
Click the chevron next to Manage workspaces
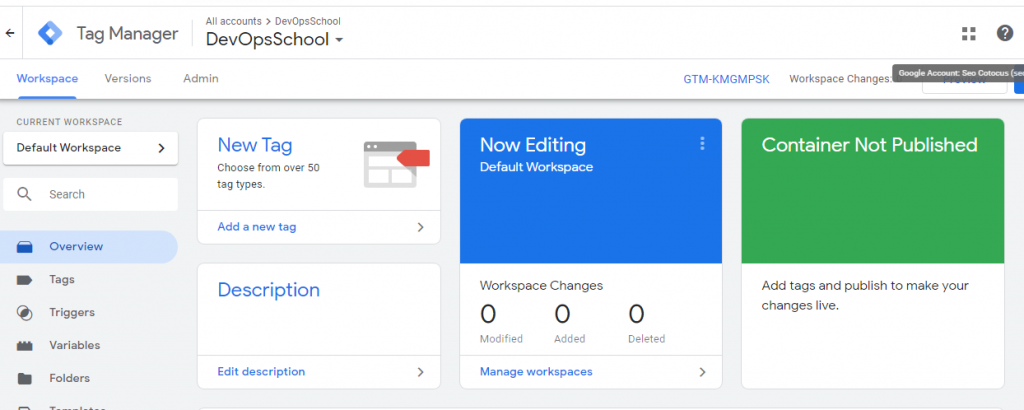point(702,372)
